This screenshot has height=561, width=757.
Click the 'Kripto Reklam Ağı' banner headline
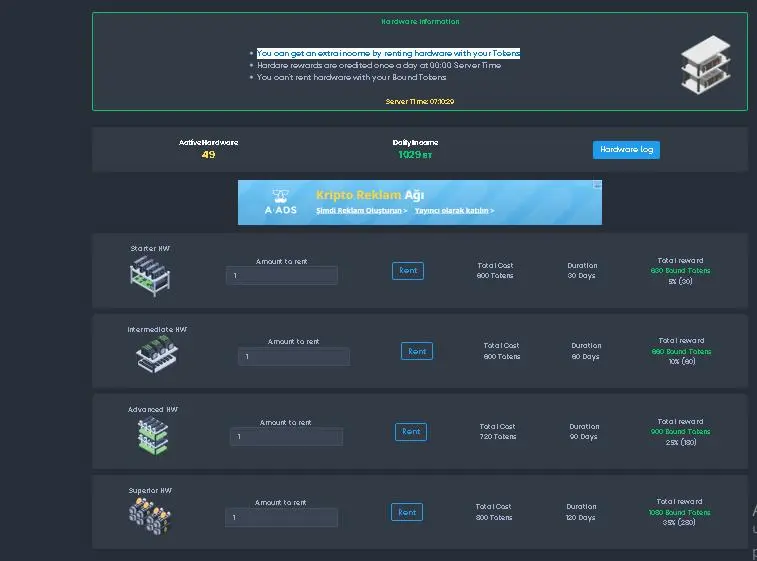pos(370,195)
